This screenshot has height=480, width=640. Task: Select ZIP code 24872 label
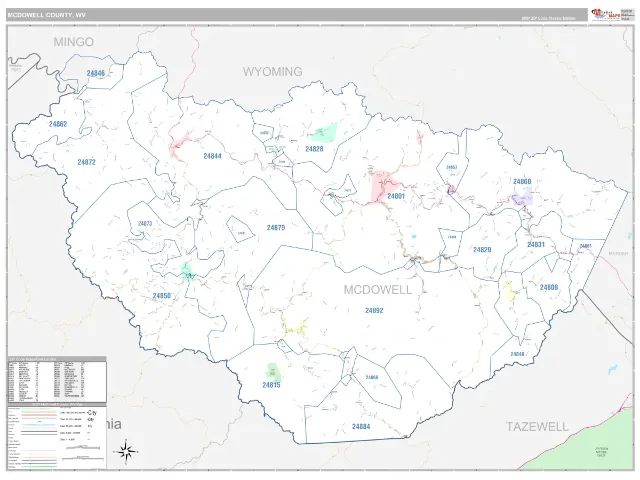click(x=87, y=162)
